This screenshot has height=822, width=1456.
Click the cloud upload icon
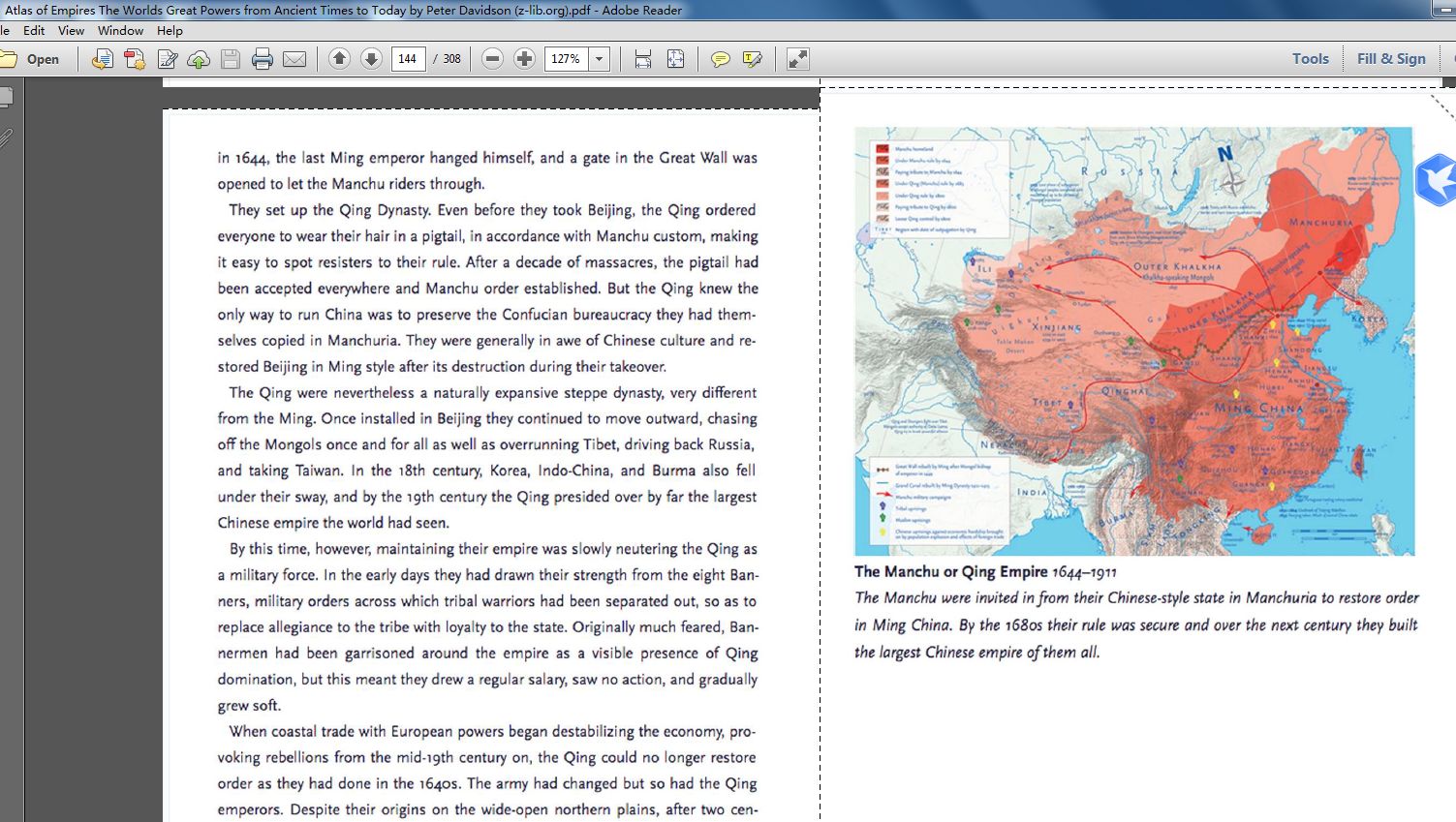[x=199, y=59]
